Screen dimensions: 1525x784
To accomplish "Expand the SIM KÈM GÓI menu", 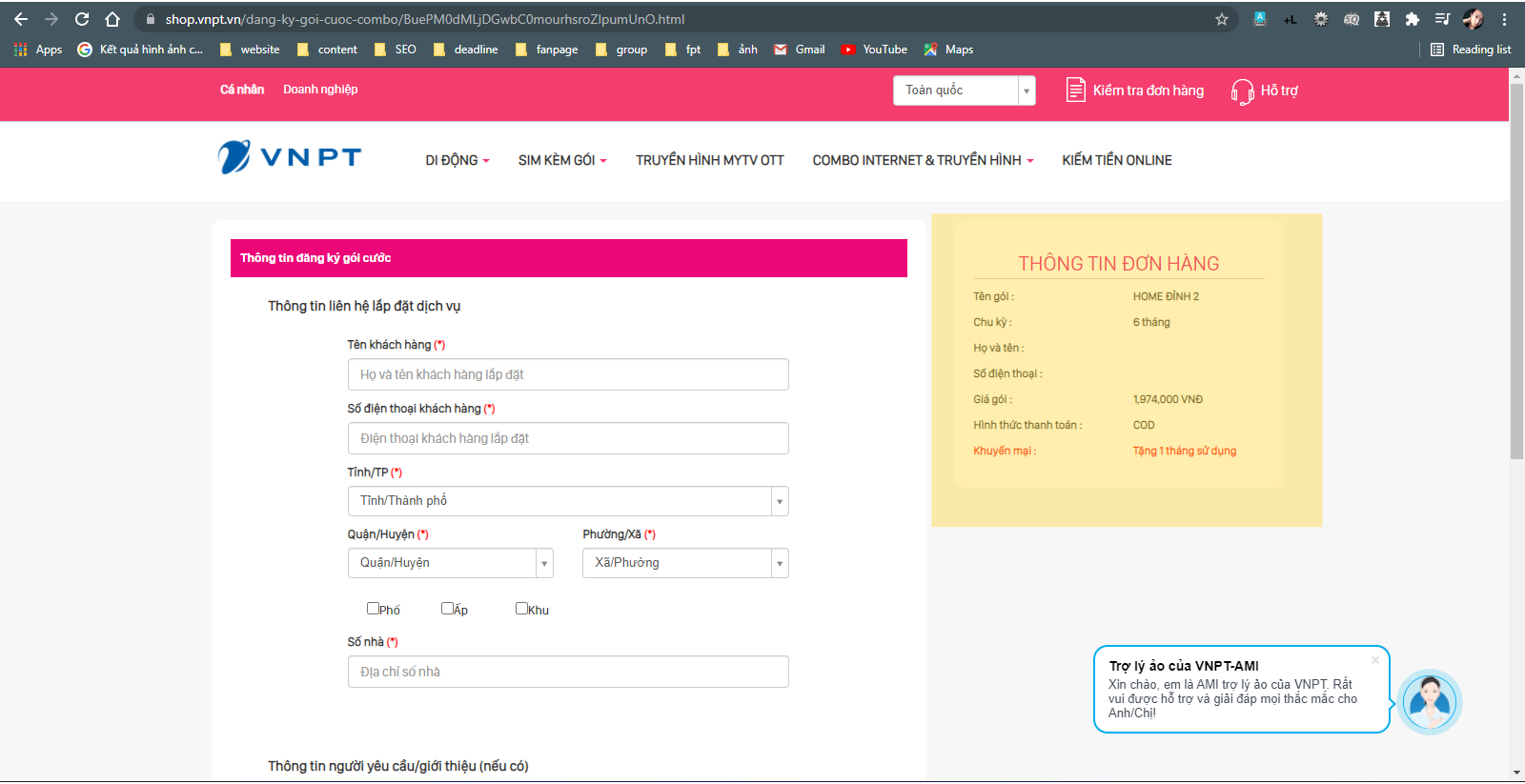I will click(562, 160).
